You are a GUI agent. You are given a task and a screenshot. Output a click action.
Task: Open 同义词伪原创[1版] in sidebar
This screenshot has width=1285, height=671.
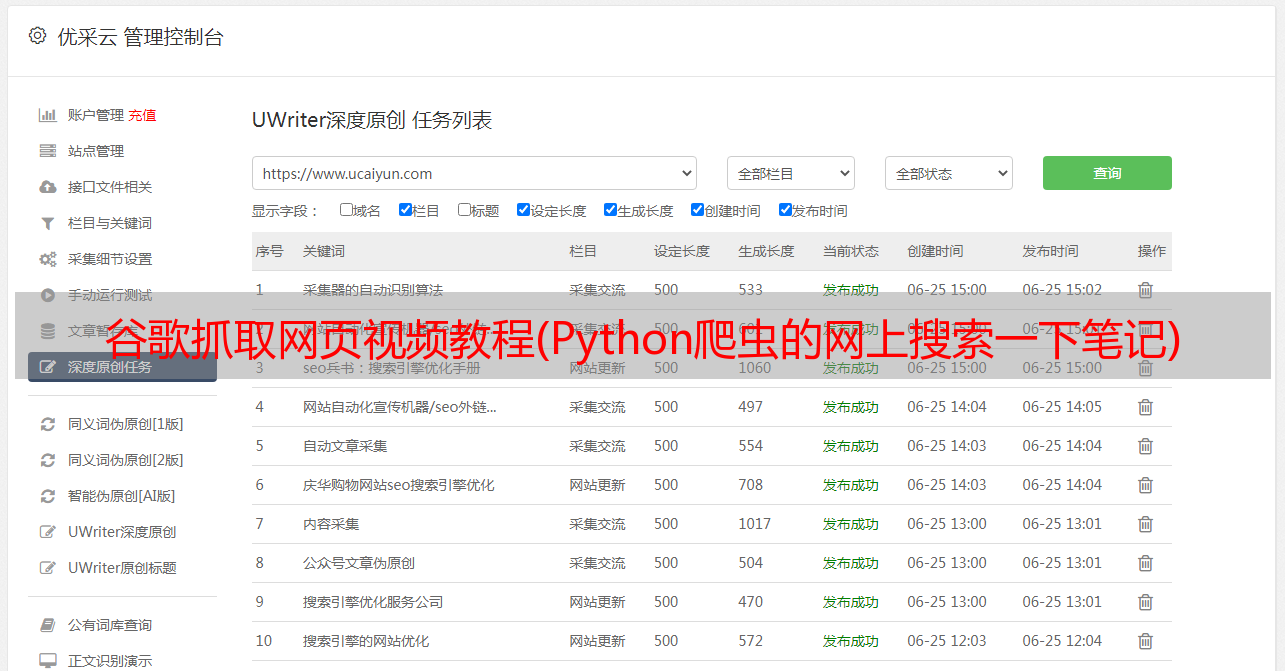coord(125,424)
